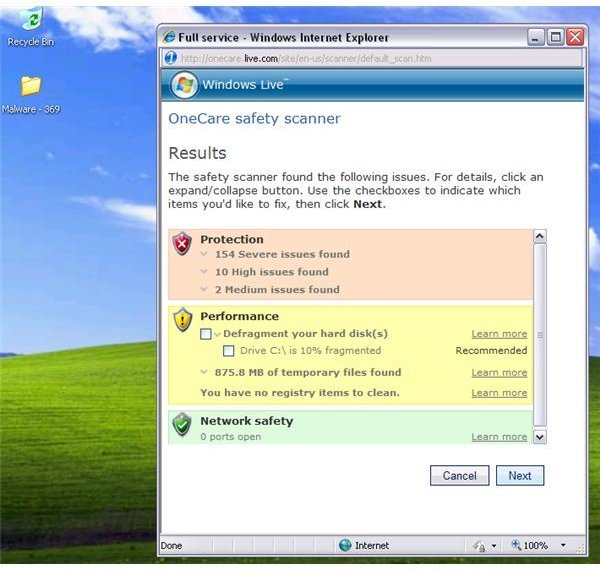Click the Results heading
Image resolution: width=600 pixels, height=577 pixels.
197,153
